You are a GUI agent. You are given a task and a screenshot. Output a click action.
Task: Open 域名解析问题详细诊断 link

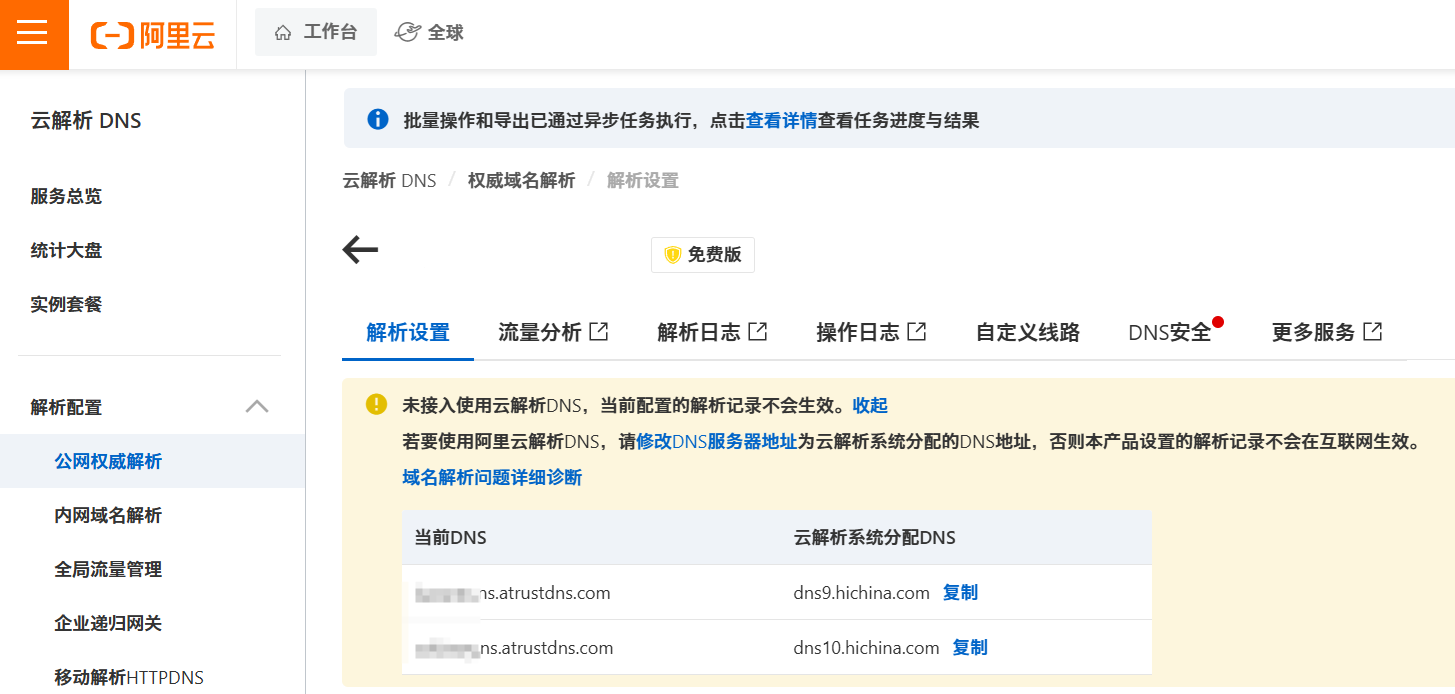(x=492, y=477)
